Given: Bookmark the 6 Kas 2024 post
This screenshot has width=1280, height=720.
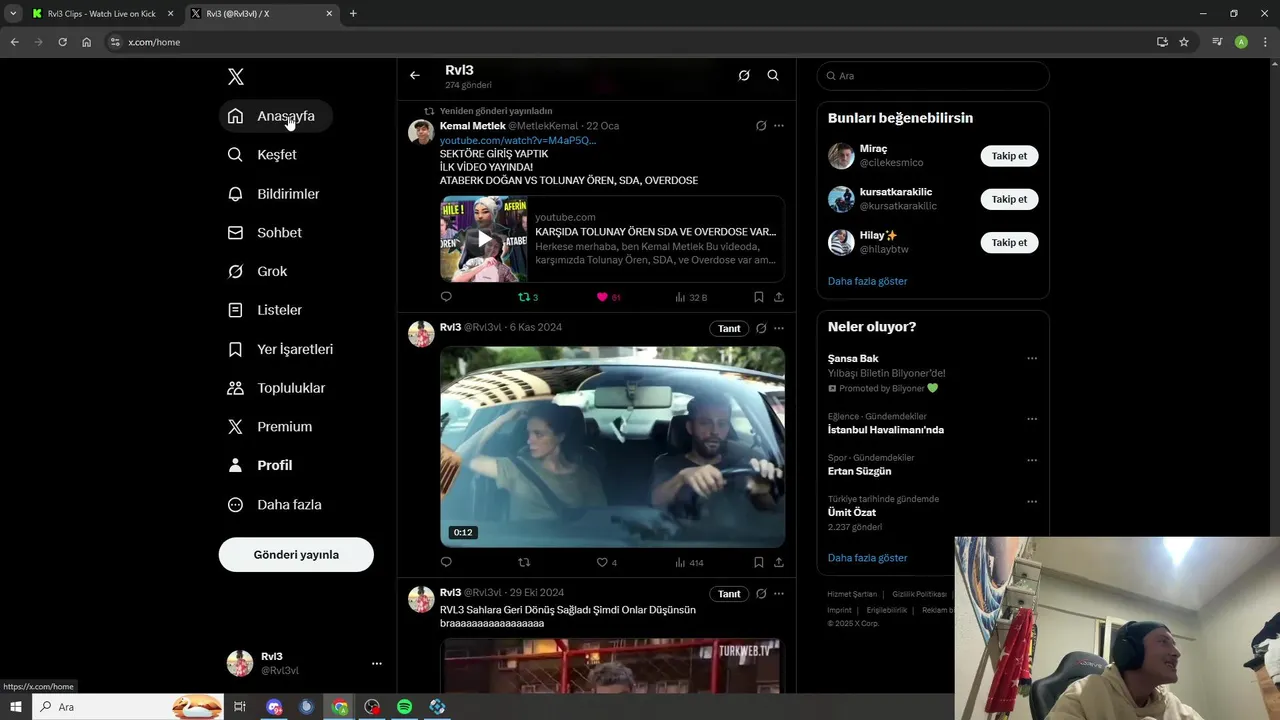Looking at the screenshot, I should pos(758,563).
